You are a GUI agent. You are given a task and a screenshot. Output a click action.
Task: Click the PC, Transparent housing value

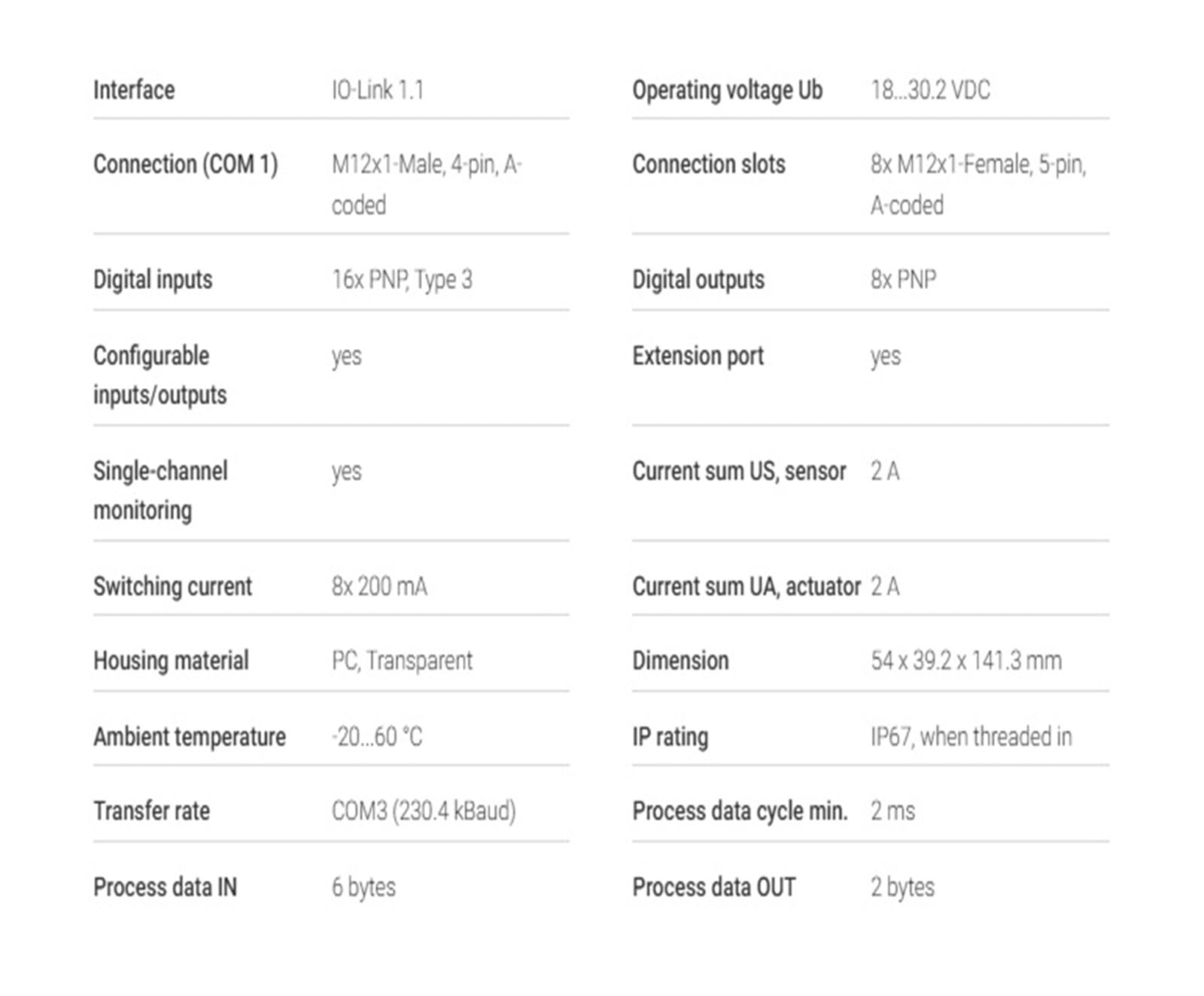coord(402,660)
